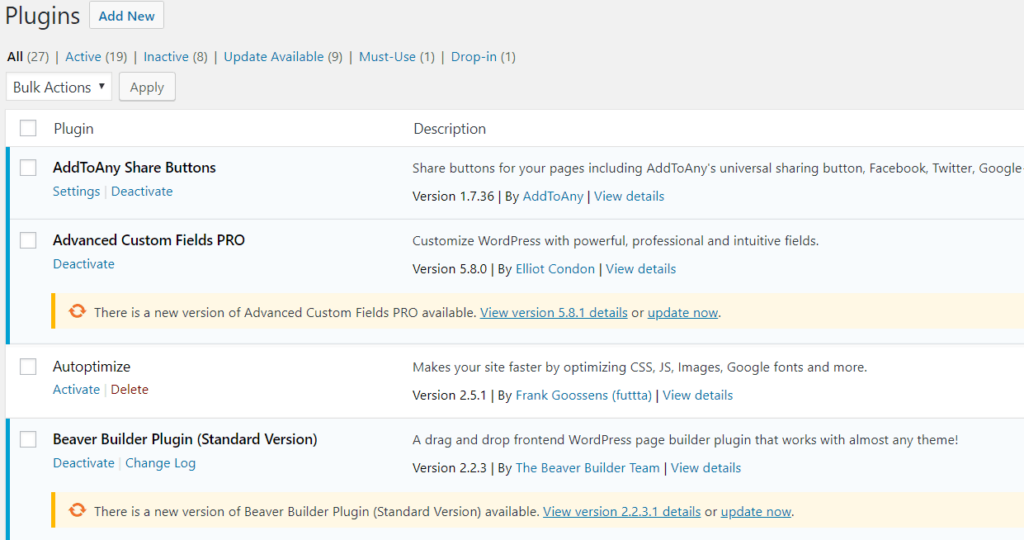View details for Autoptimize
1024x540 pixels.
[x=697, y=395]
